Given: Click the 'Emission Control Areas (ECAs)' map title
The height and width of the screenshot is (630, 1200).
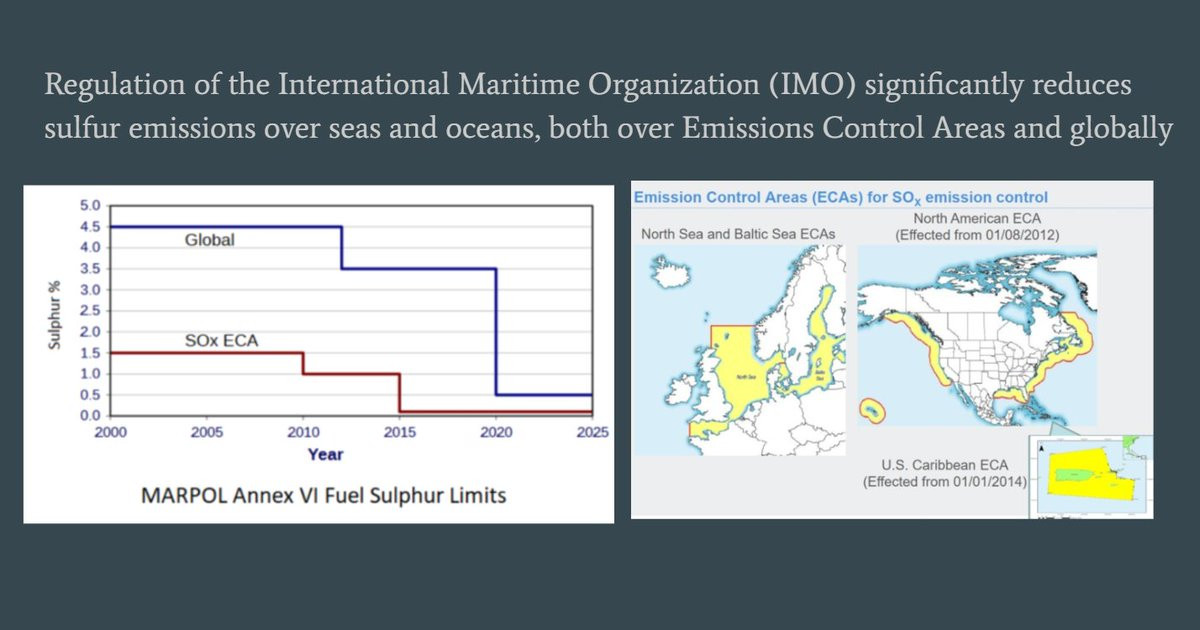Looking at the screenshot, I should (x=840, y=198).
